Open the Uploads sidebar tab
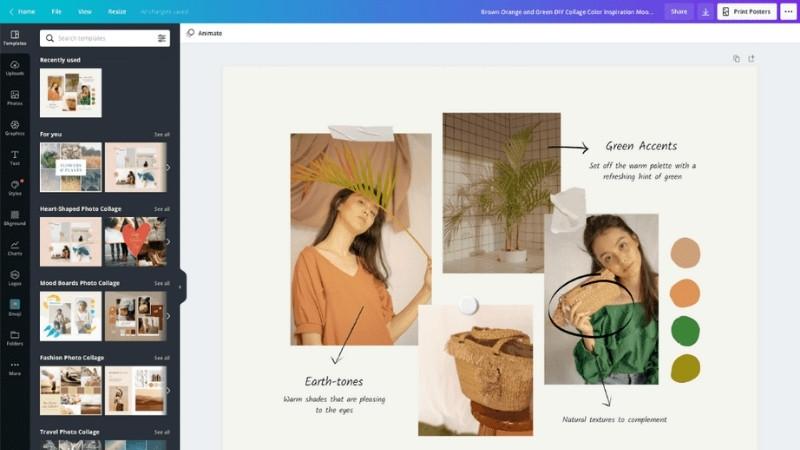 pos(15,68)
